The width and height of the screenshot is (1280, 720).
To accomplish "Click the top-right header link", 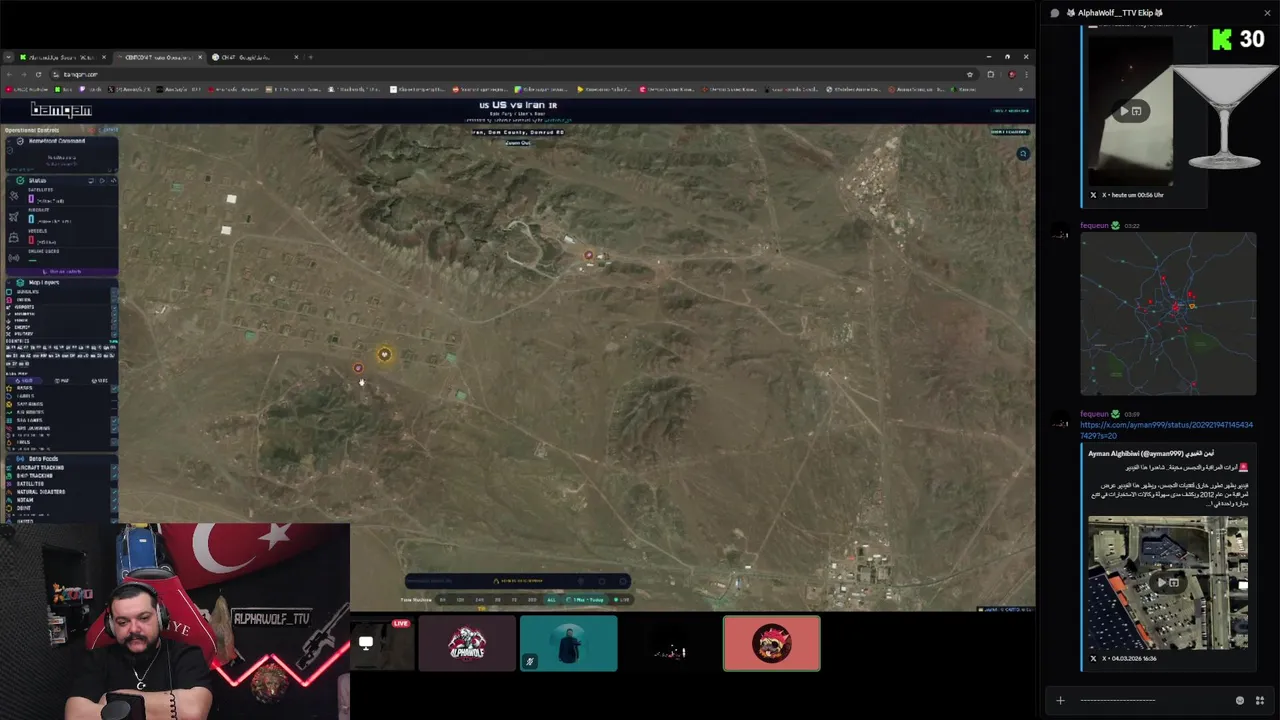I will (x=1010, y=110).
